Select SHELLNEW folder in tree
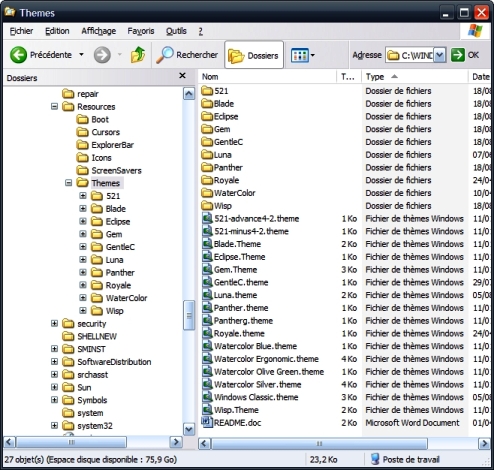The image size is (494, 470). 90,336
